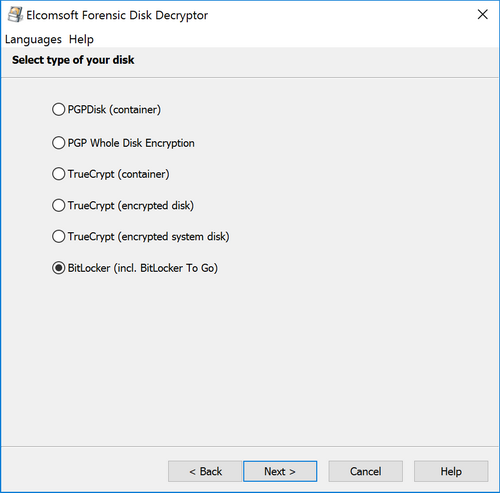The height and width of the screenshot is (493, 500).
Task: Select TrueCrypt (encrypted system disk) radio
Action: coord(58,236)
